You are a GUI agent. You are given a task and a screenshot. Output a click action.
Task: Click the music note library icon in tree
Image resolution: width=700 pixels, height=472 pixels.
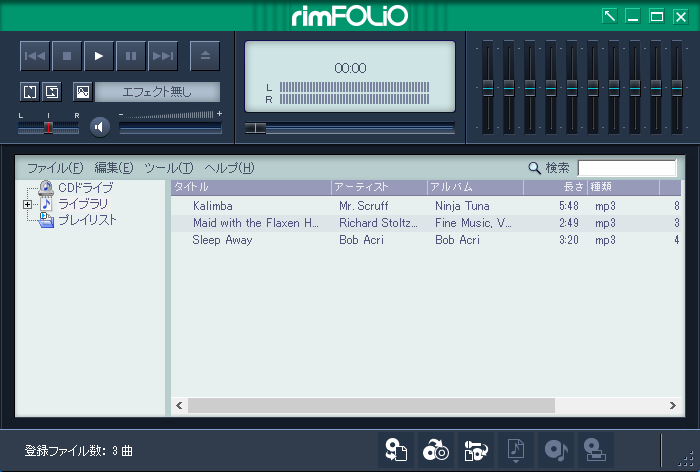[46, 204]
